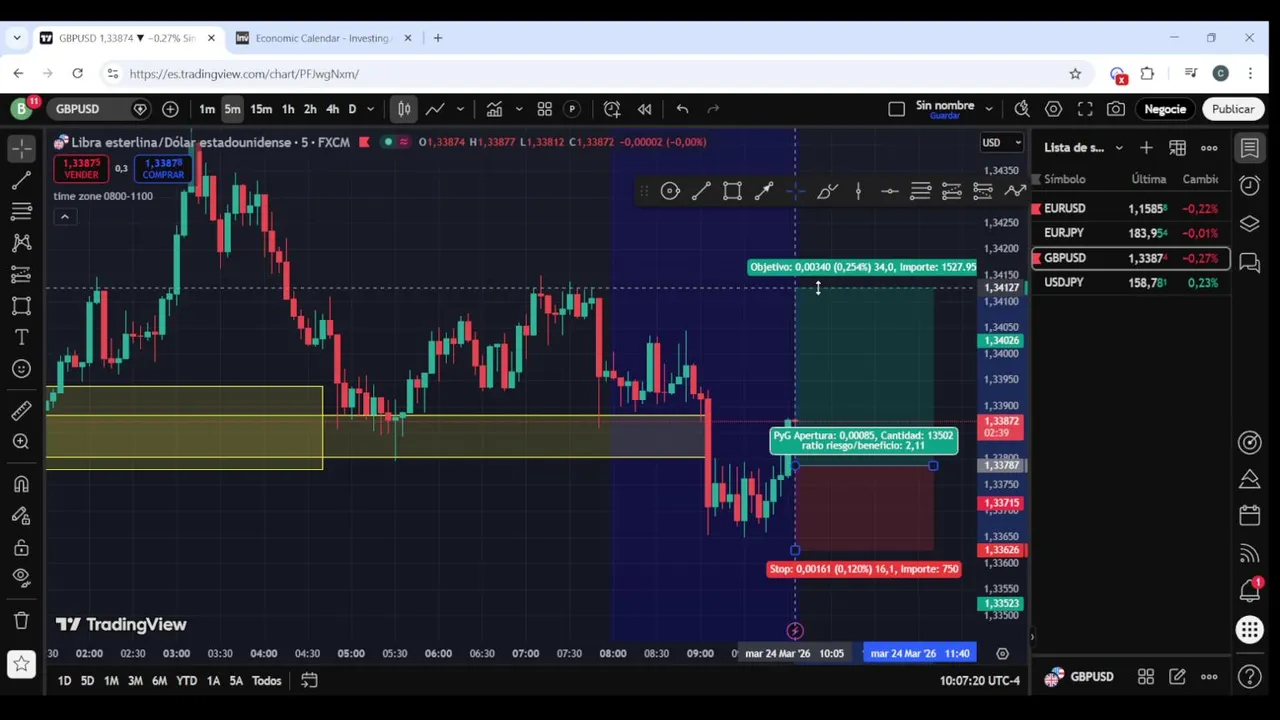Toggle magnet mode for drawings
The width and height of the screenshot is (1280, 720).
coord(21,484)
